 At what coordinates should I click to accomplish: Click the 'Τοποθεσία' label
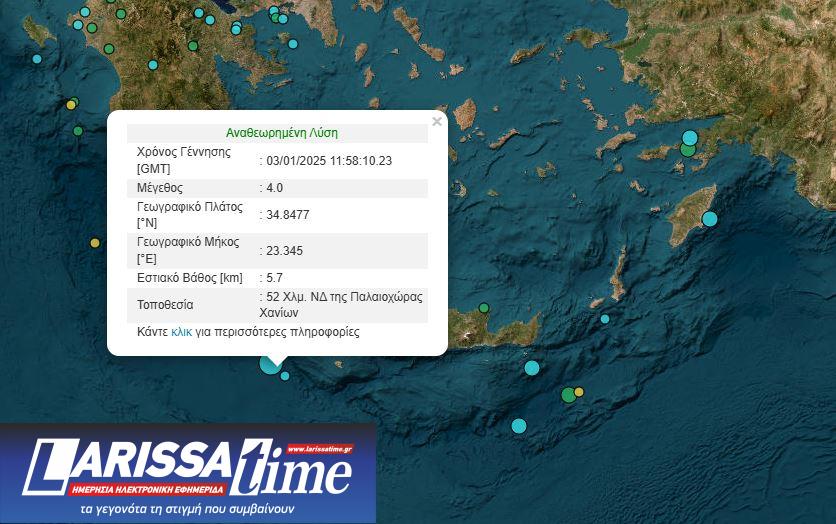[165, 305]
